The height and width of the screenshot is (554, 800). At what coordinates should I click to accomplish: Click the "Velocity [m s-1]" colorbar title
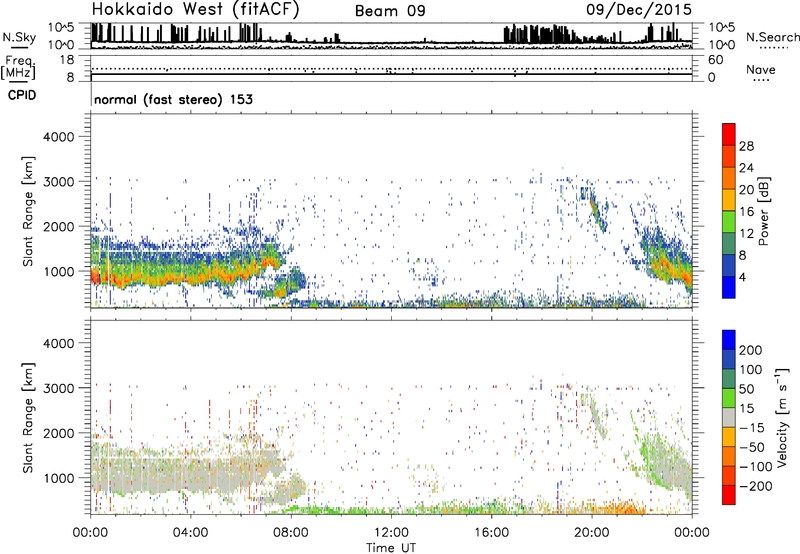click(x=782, y=417)
